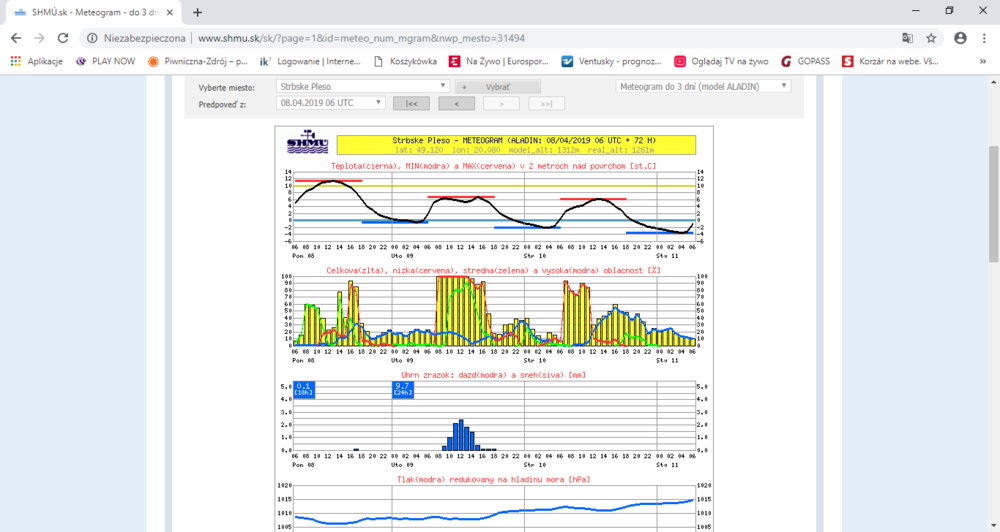This screenshot has height=532, width=1000.
Task: Expand Strbske Pleso city dropdown
Action: [x=362, y=86]
